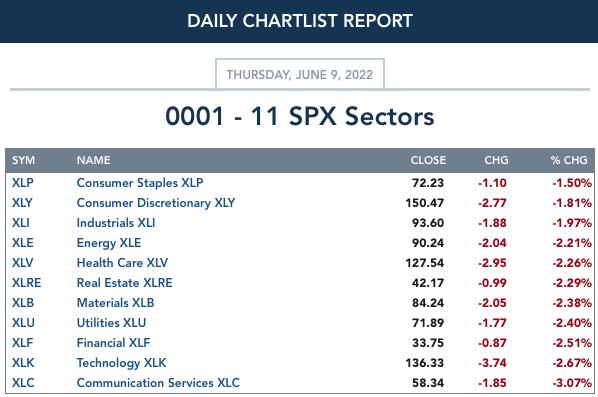This screenshot has height=397, width=598.
Task: Select Technology XLK name link
Action: (x=121, y=363)
